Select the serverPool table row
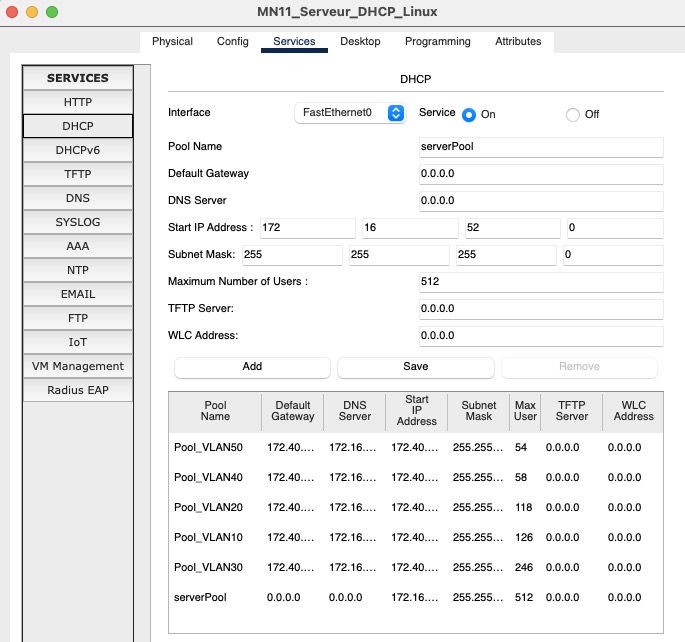 (415, 598)
